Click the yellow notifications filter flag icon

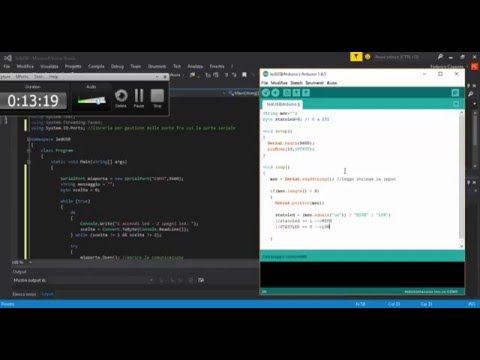[356, 57]
